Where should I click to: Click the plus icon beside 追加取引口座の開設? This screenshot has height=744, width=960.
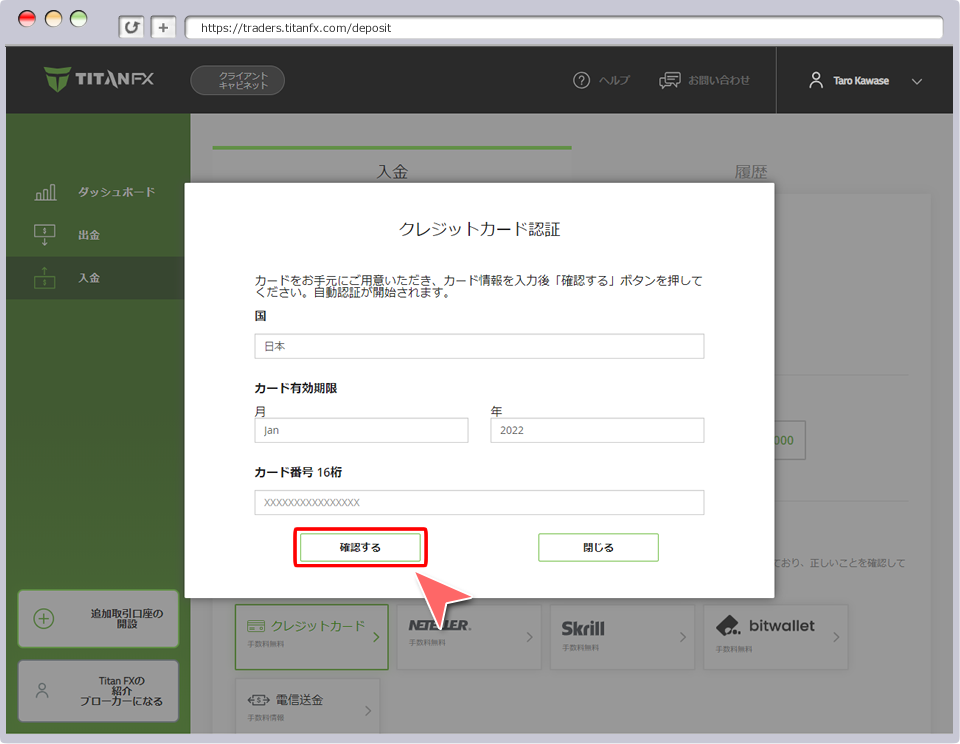pos(43,618)
